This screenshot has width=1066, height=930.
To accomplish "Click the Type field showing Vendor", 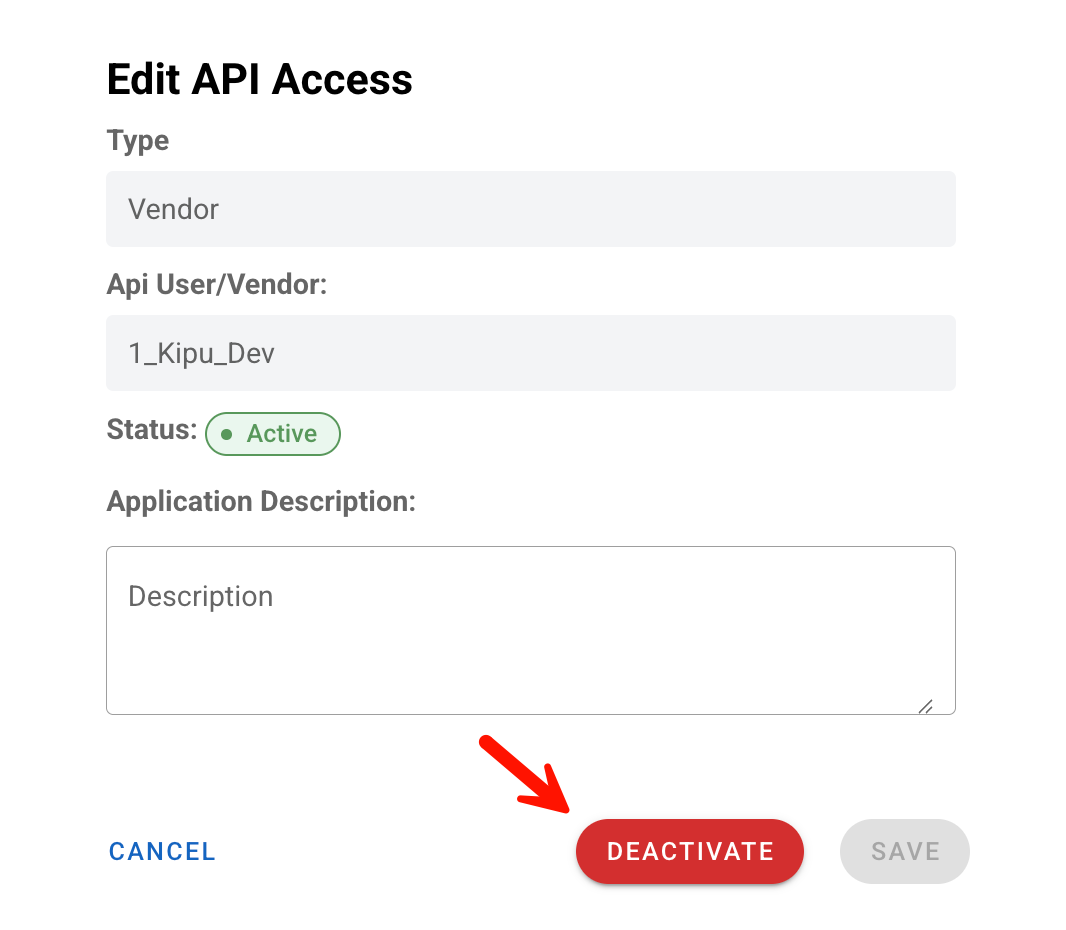I will click(530, 209).
